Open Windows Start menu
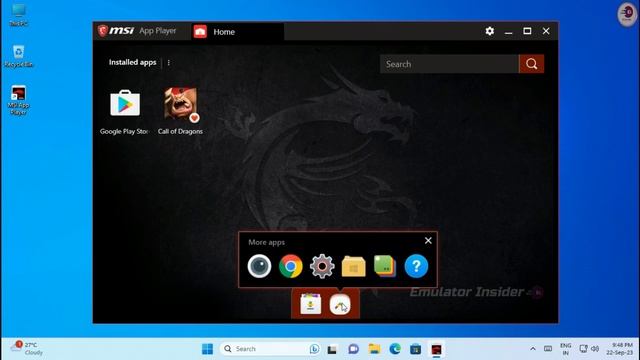Viewport: 640px width, 360px height. tap(207, 349)
